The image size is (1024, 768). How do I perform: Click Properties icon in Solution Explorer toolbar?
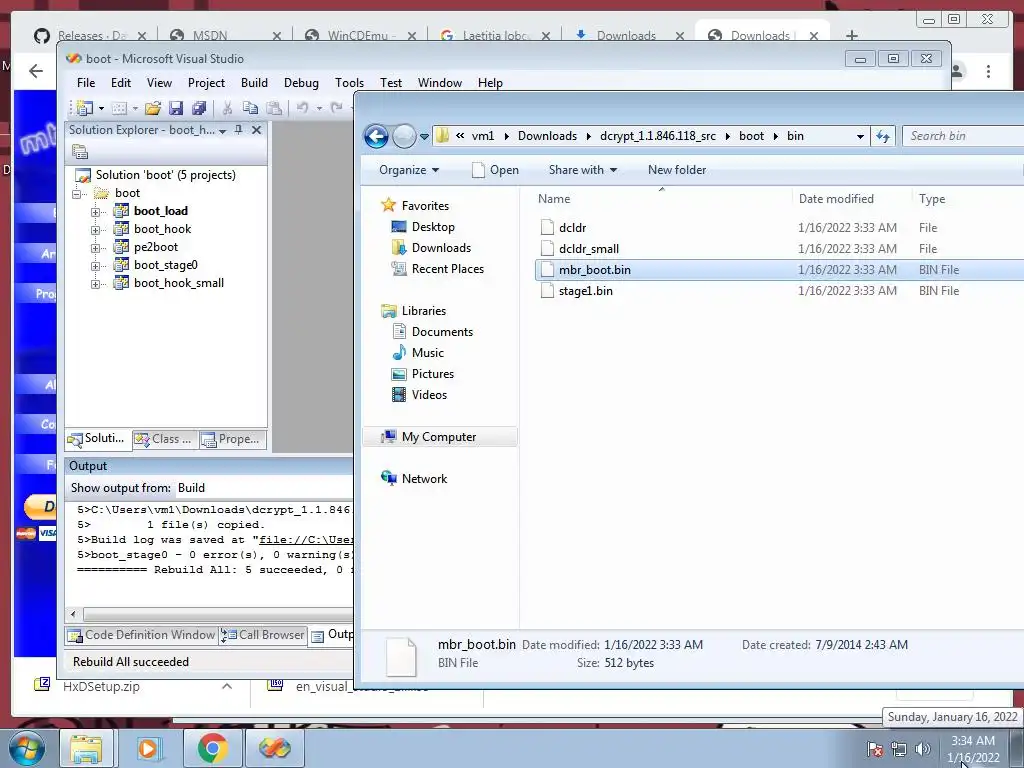point(80,152)
